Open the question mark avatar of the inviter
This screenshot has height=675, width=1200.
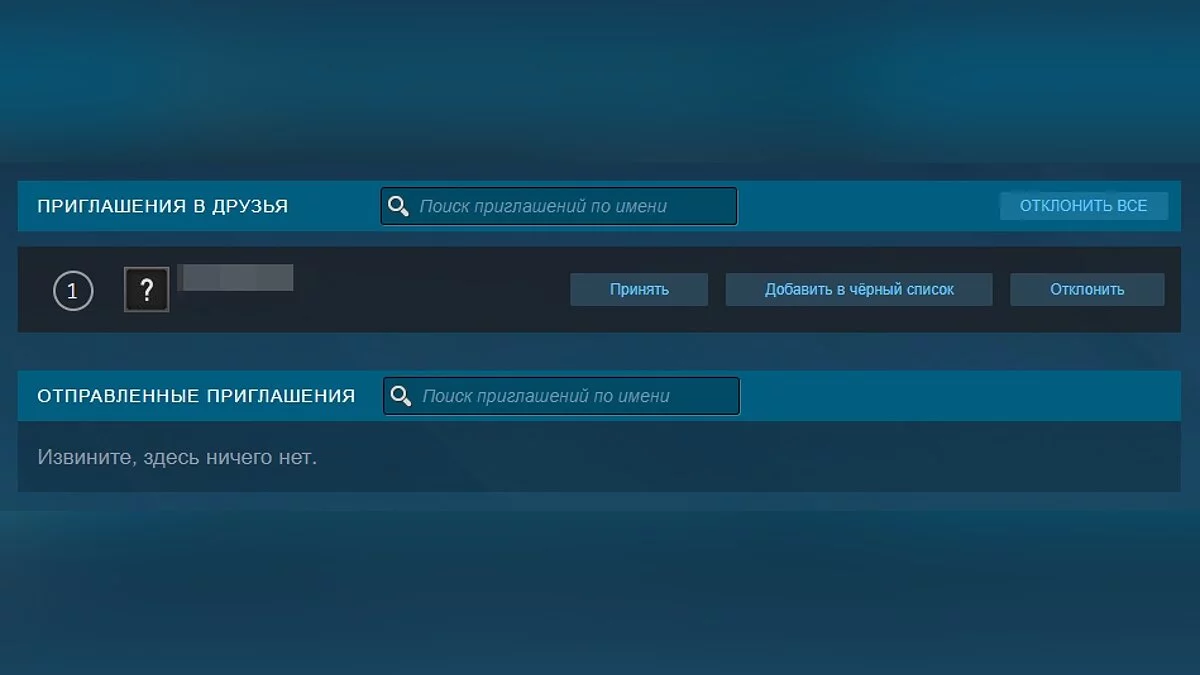147,290
